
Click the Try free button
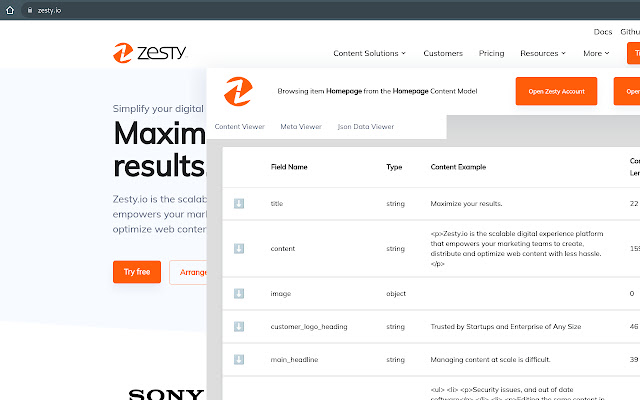pos(137,272)
